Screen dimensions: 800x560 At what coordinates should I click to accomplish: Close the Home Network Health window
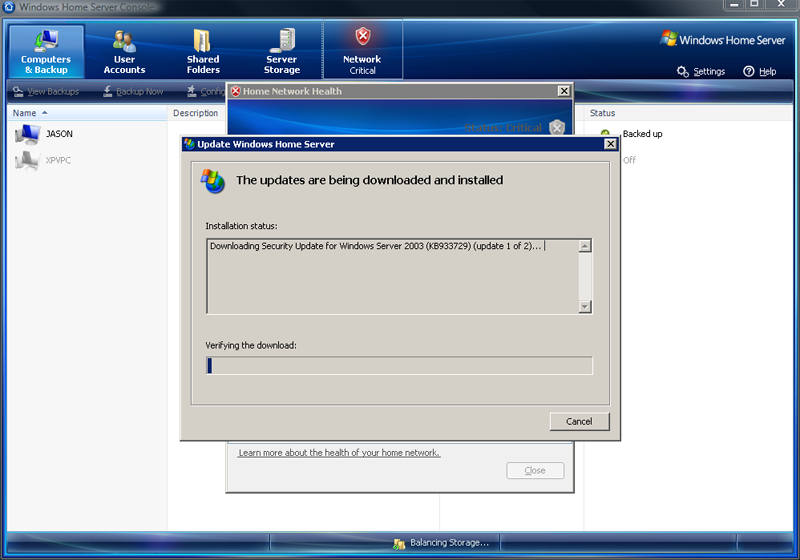point(563,91)
